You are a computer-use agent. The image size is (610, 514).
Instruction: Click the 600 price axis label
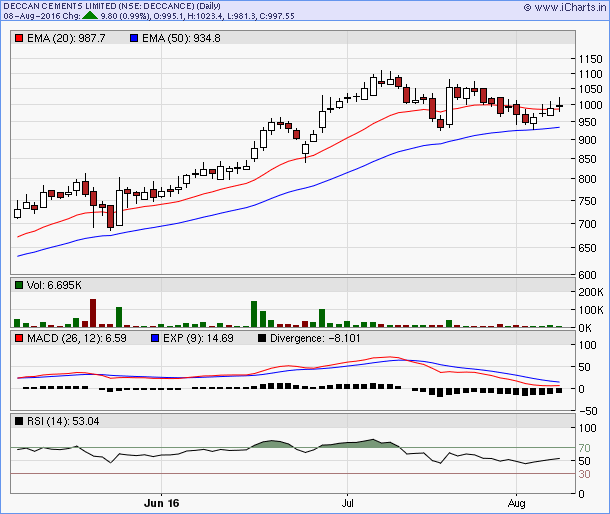tap(587, 275)
